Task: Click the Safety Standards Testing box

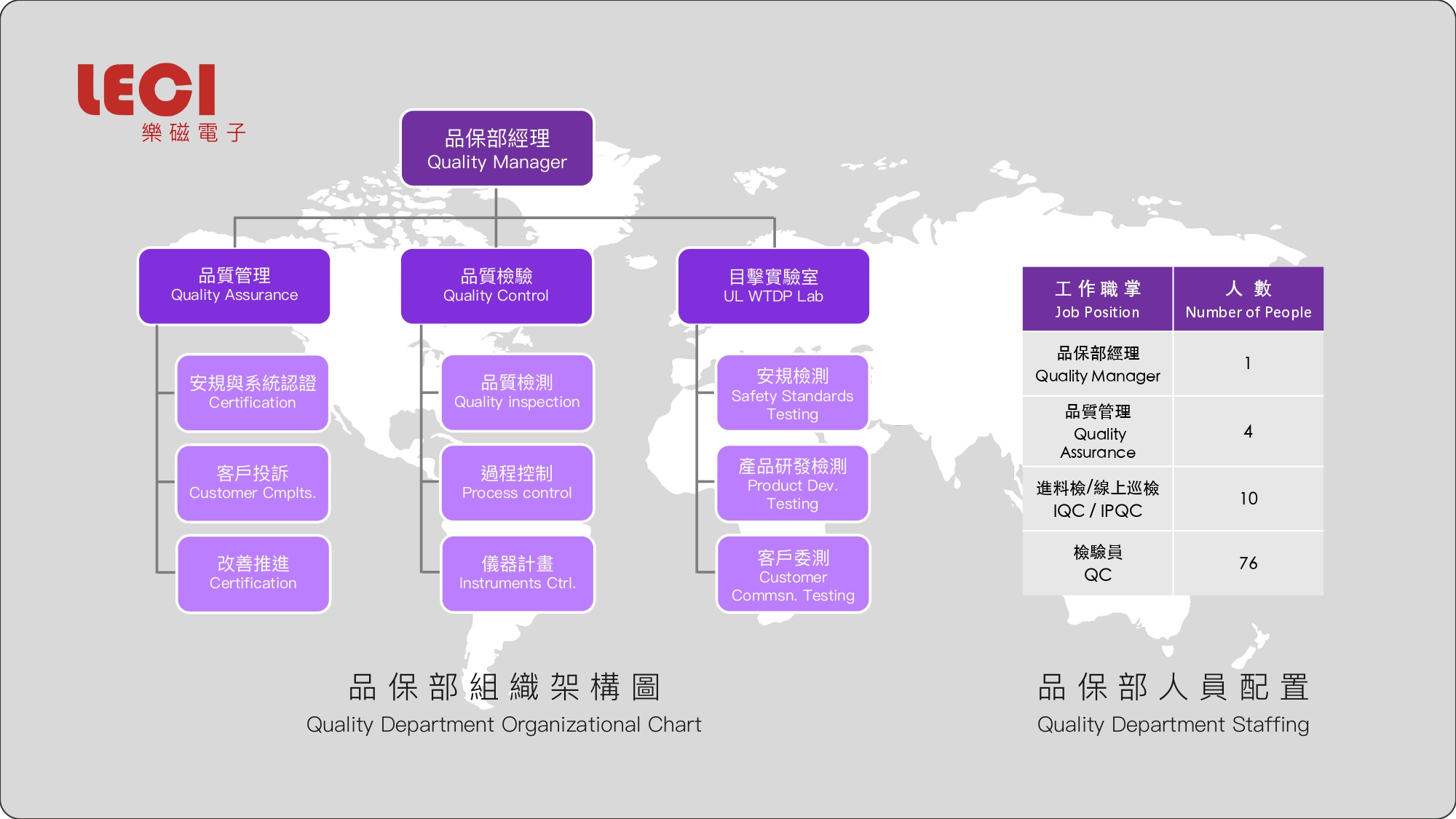Action: [792, 393]
